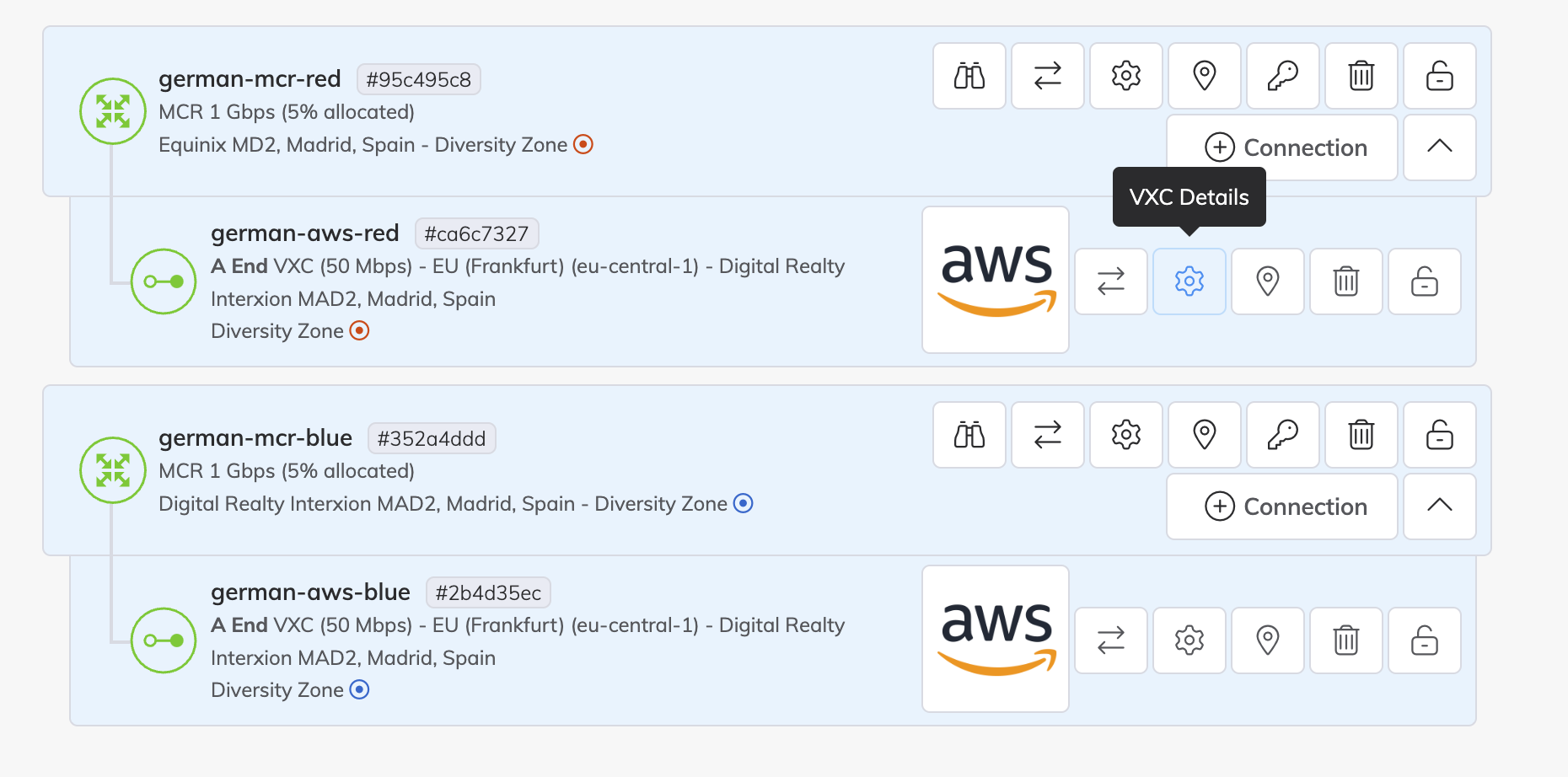The width and height of the screenshot is (1568, 777).
Task: Toggle lock on german-aws-red VXC
Action: click(1425, 281)
